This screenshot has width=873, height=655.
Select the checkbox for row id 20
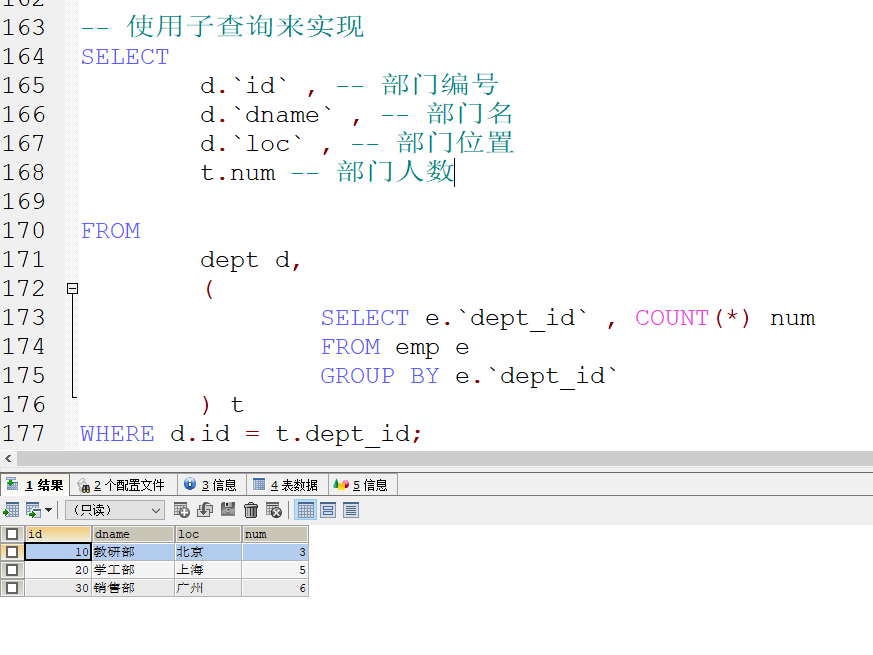coord(12,569)
